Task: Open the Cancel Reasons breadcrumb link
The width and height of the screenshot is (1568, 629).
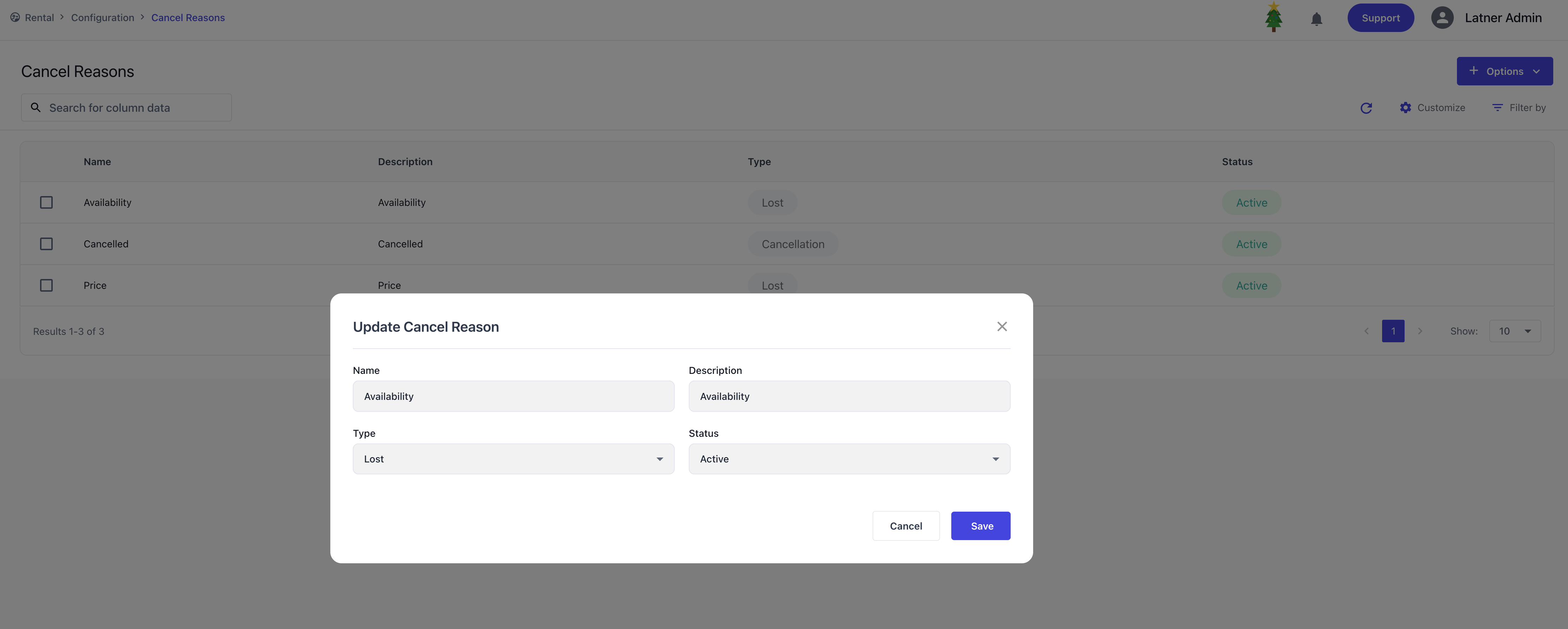Action: point(188,18)
